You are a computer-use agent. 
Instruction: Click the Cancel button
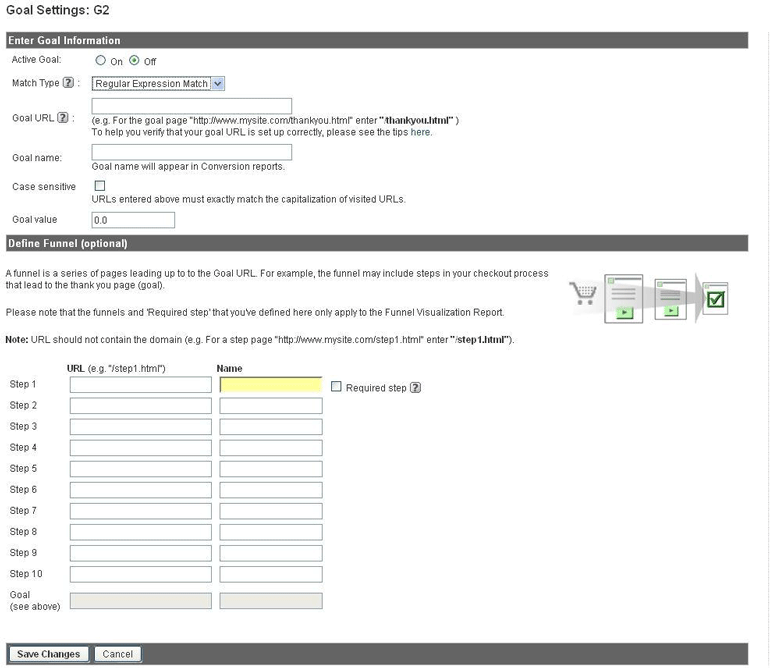118,654
